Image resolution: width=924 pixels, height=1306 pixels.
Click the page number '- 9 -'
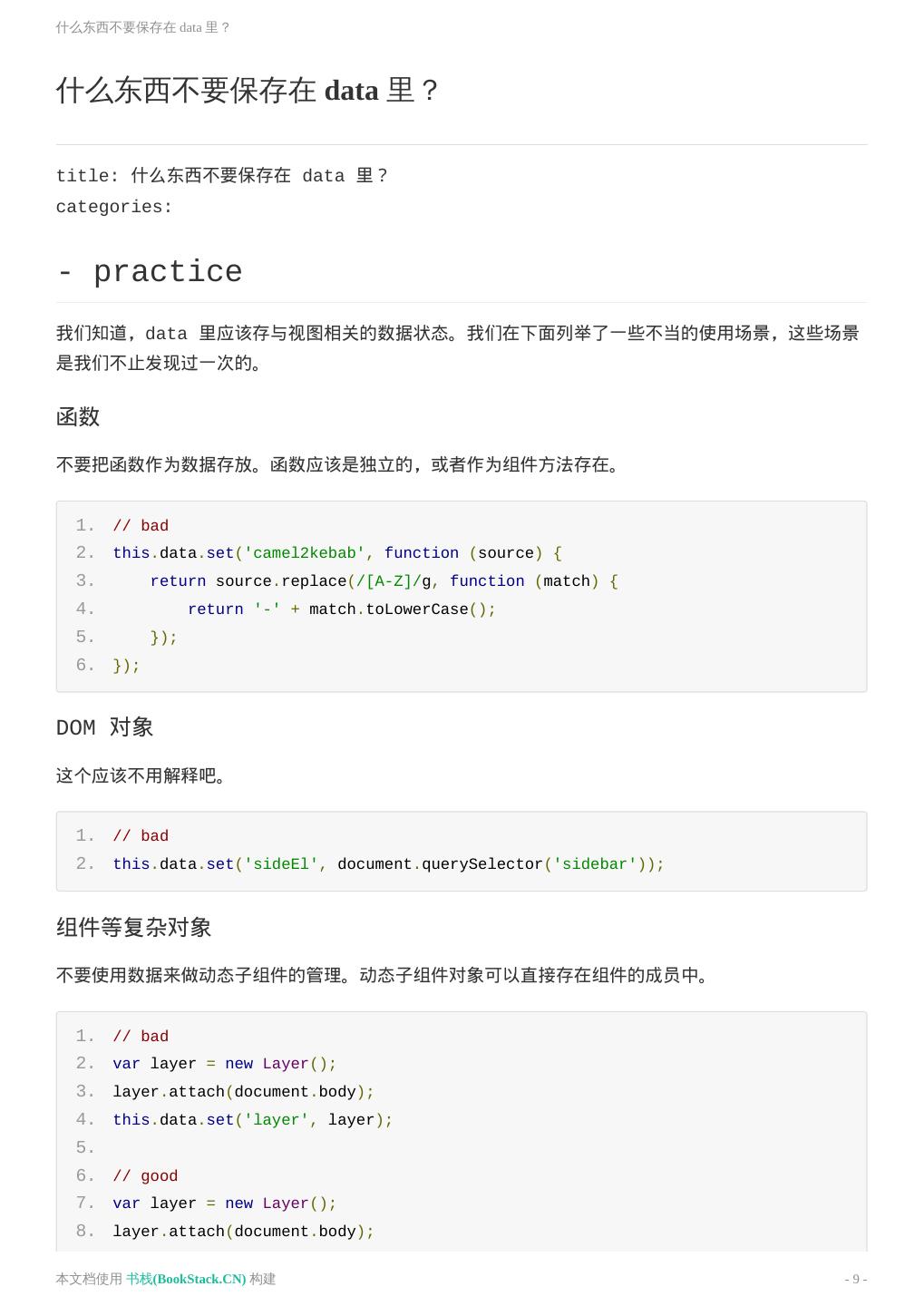click(x=855, y=1279)
